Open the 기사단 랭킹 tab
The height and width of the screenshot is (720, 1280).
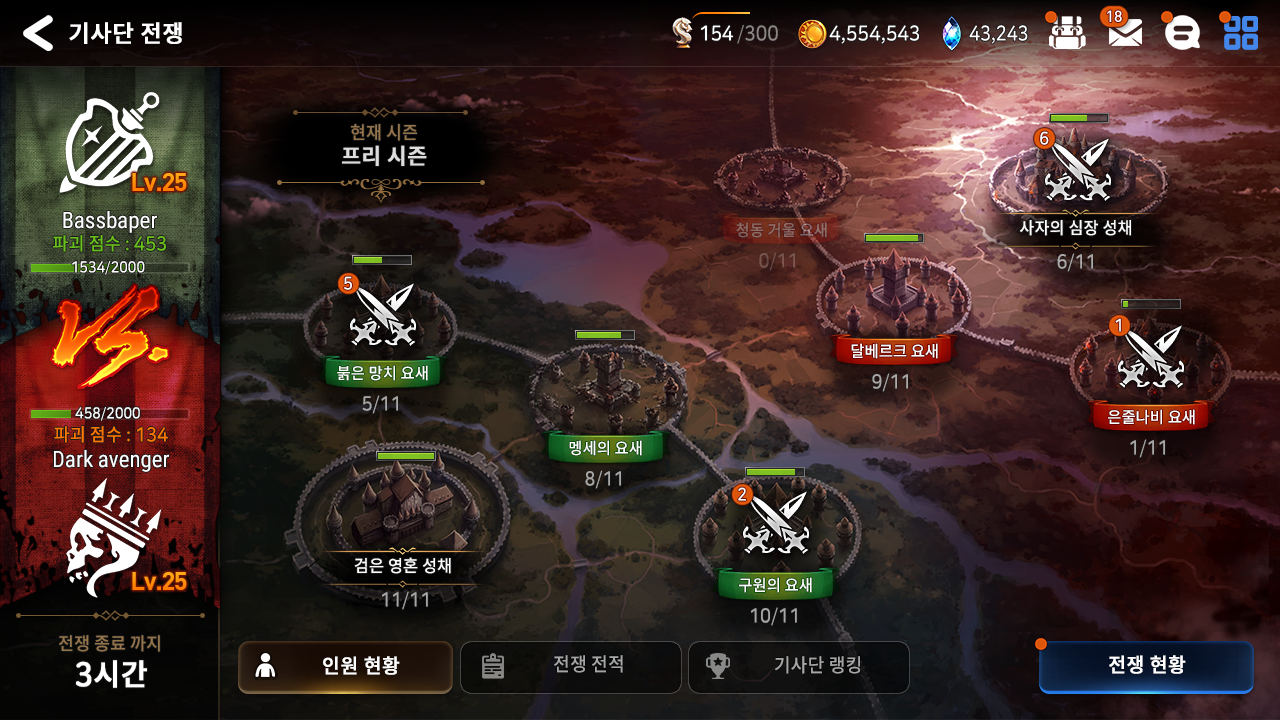pyautogui.click(x=798, y=667)
